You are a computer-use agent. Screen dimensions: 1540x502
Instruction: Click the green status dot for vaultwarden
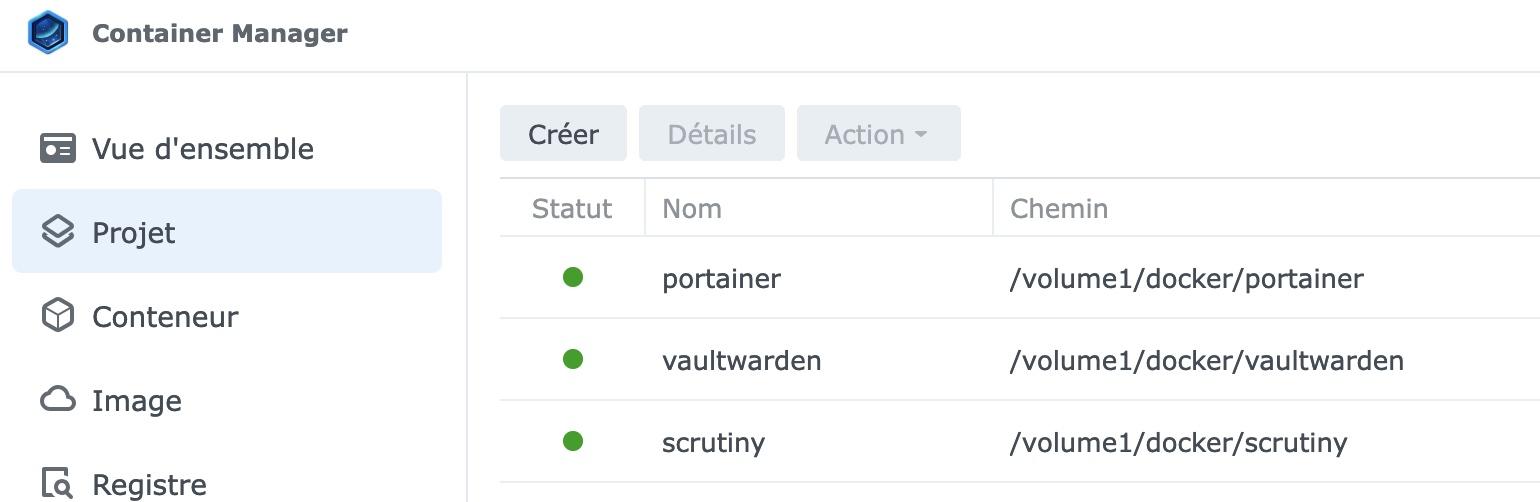(x=573, y=359)
